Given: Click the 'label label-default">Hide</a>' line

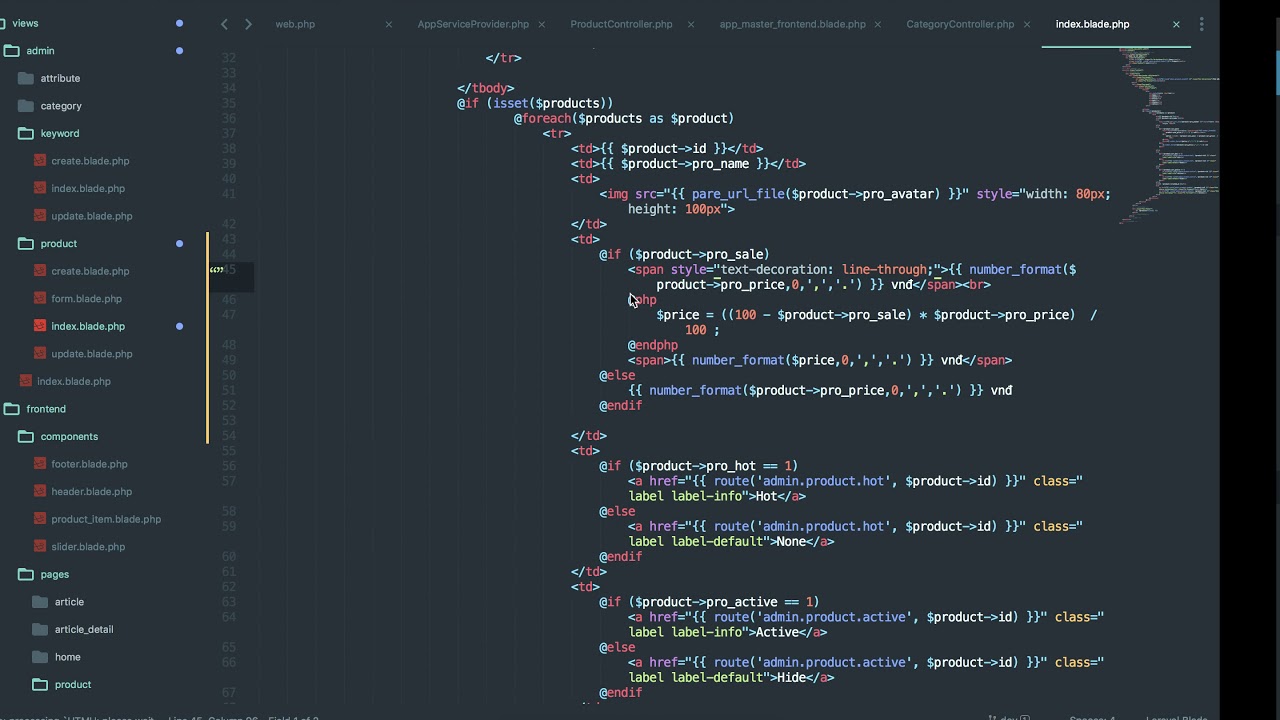Looking at the screenshot, I should [731, 678].
